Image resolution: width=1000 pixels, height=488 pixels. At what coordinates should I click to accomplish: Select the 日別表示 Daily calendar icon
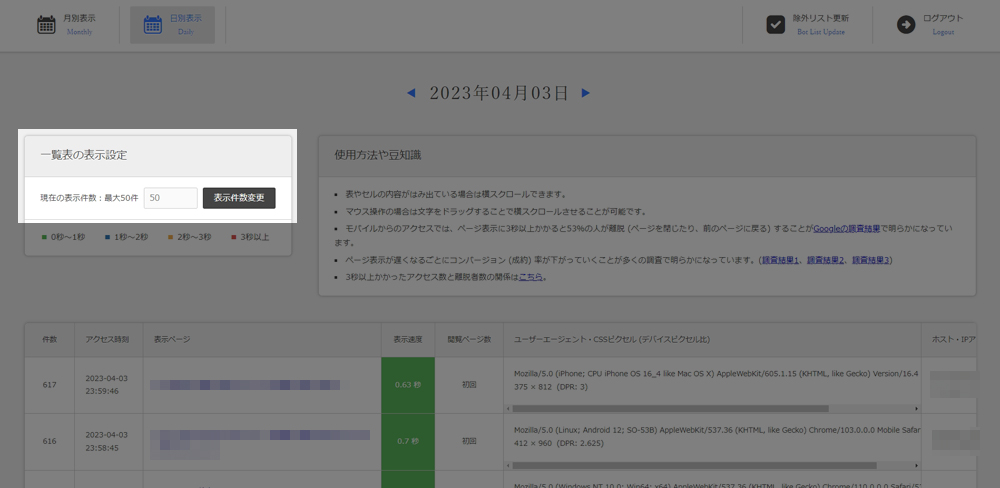(x=152, y=25)
